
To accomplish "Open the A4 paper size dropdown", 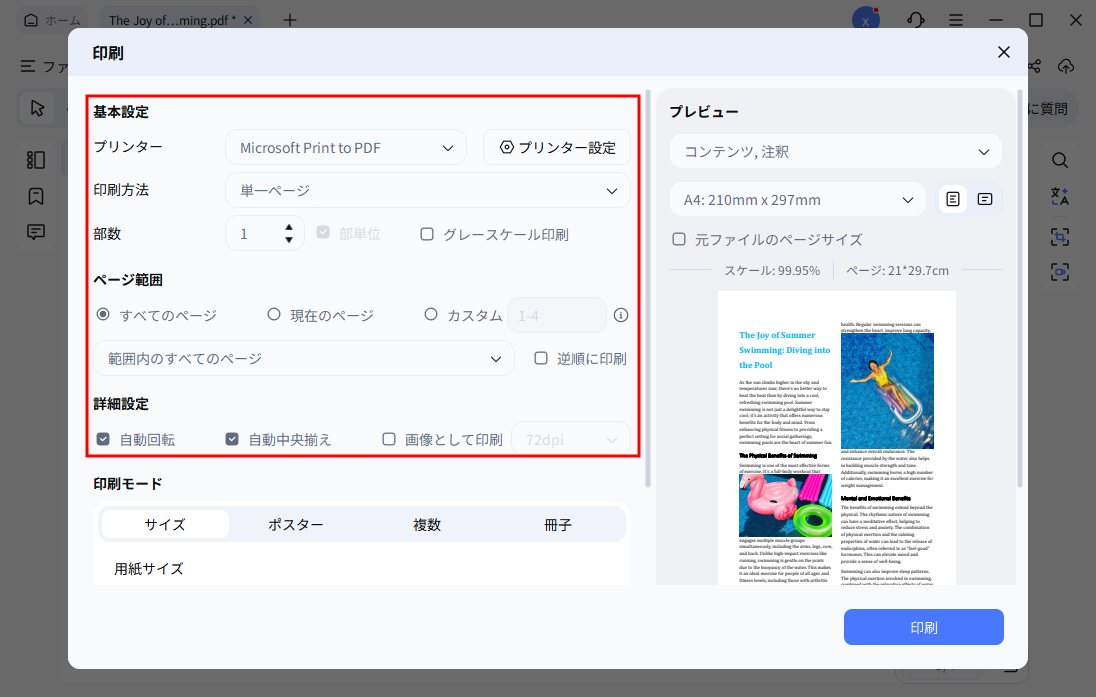I will pyautogui.click(x=797, y=199).
